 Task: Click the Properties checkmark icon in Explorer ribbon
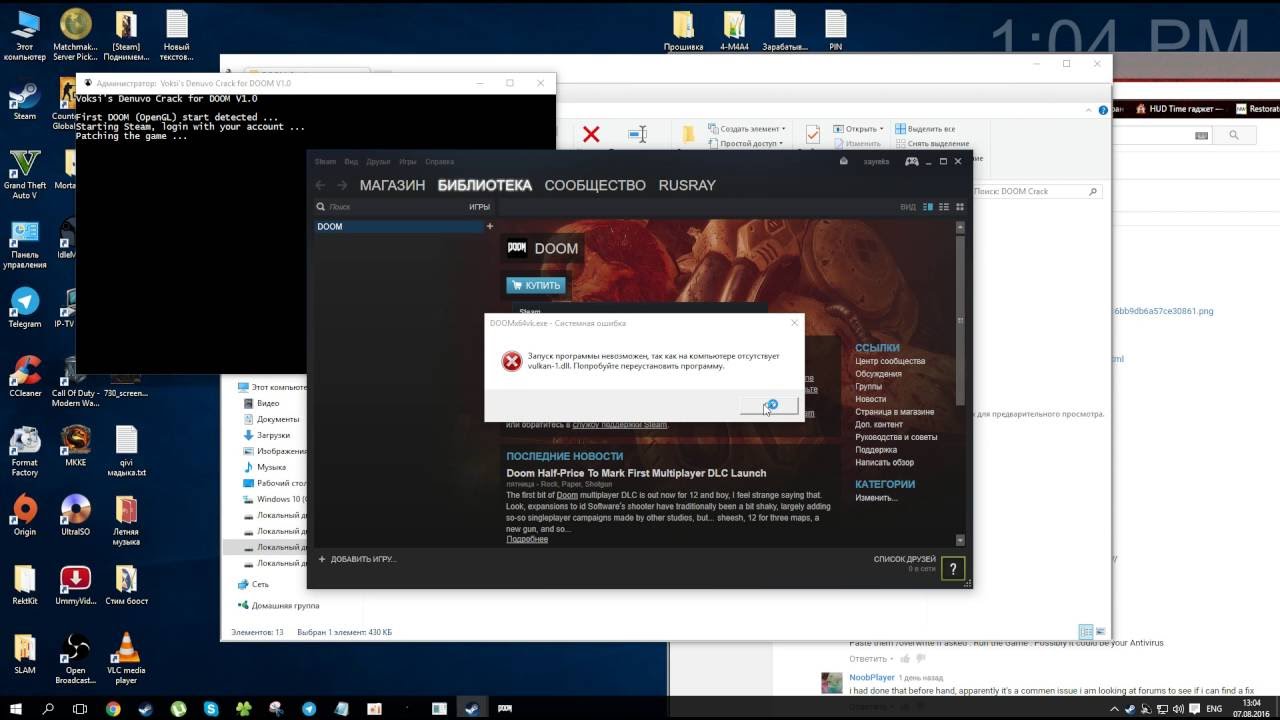point(813,135)
